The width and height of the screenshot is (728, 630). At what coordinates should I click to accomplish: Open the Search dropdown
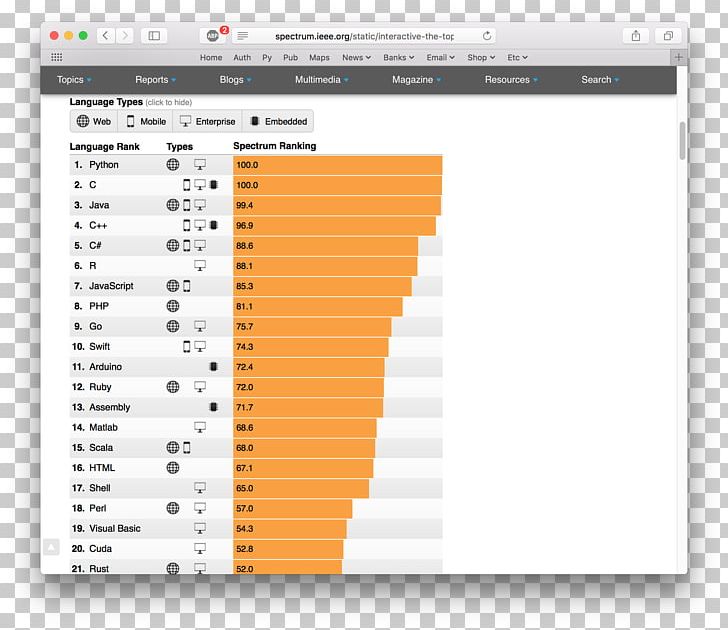coord(600,80)
